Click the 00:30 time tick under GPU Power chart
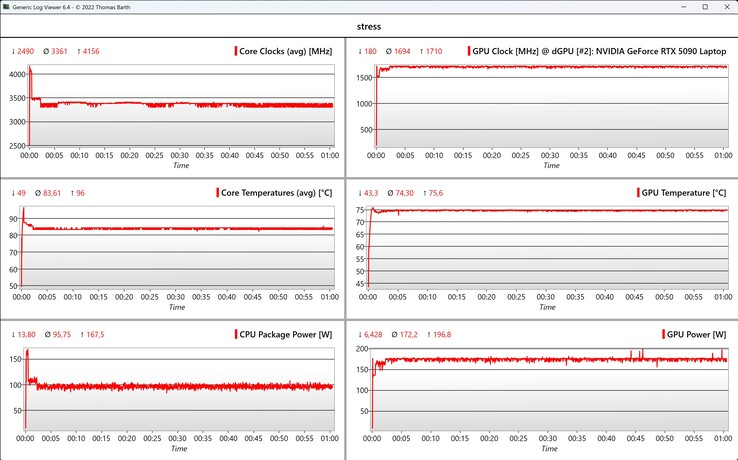The width and height of the screenshot is (738, 460). pos(547,438)
